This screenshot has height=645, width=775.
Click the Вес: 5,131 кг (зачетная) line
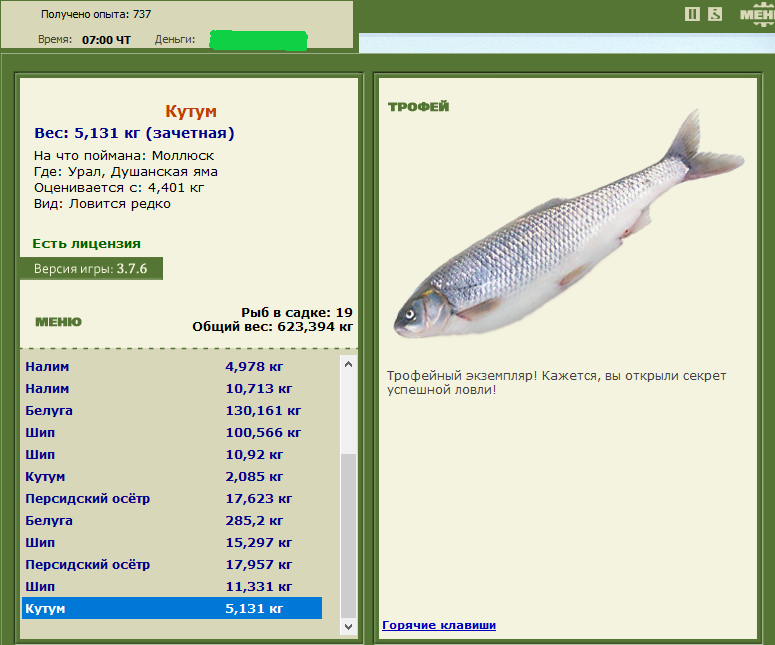[134, 133]
